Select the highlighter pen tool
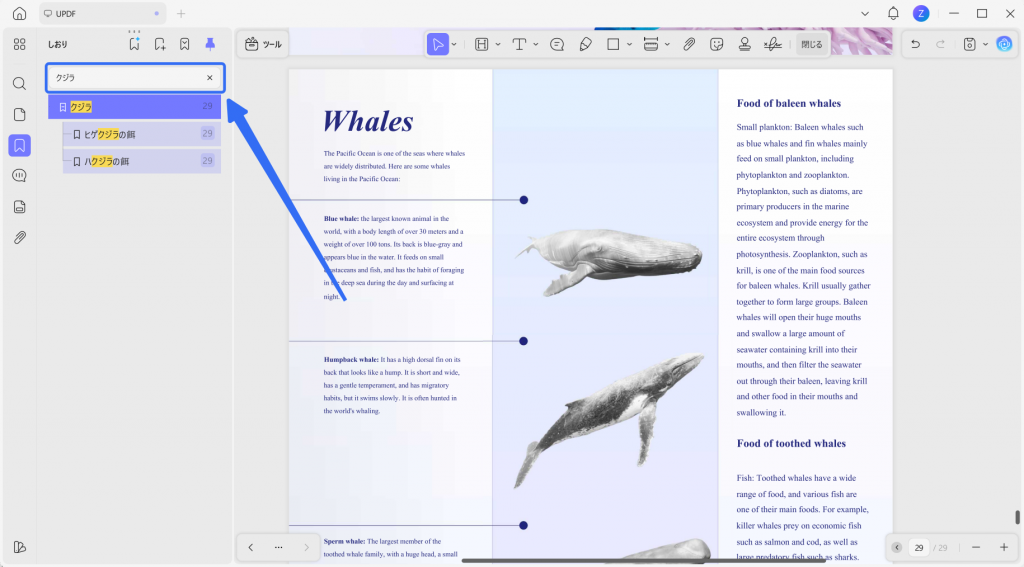Image resolution: width=1024 pixels, height=567 pixels. (586, 44)
